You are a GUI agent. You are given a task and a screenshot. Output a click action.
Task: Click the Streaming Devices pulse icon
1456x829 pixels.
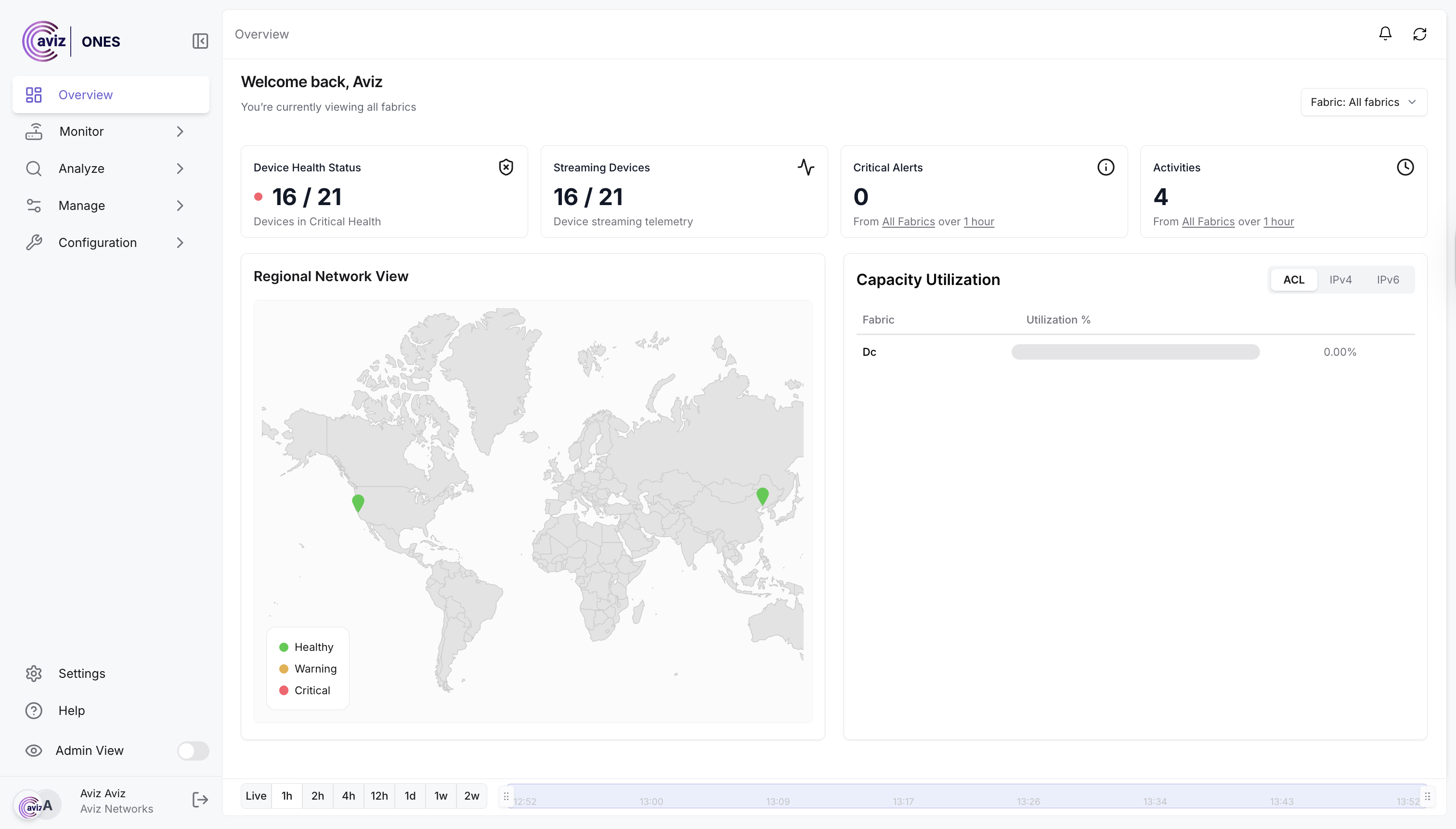[805, 167]
